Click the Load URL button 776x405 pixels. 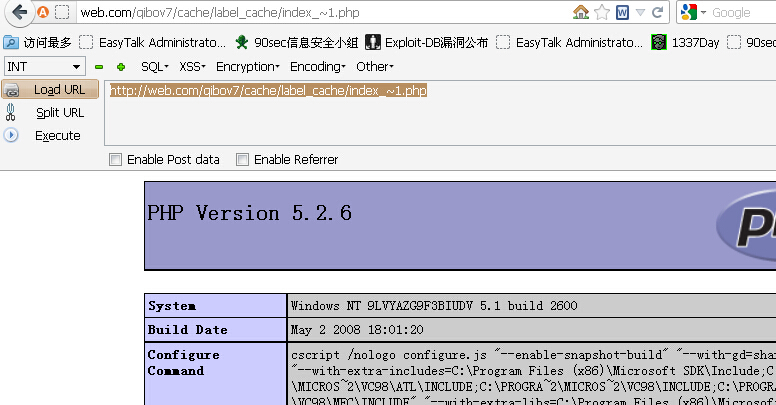pos(50,90)
